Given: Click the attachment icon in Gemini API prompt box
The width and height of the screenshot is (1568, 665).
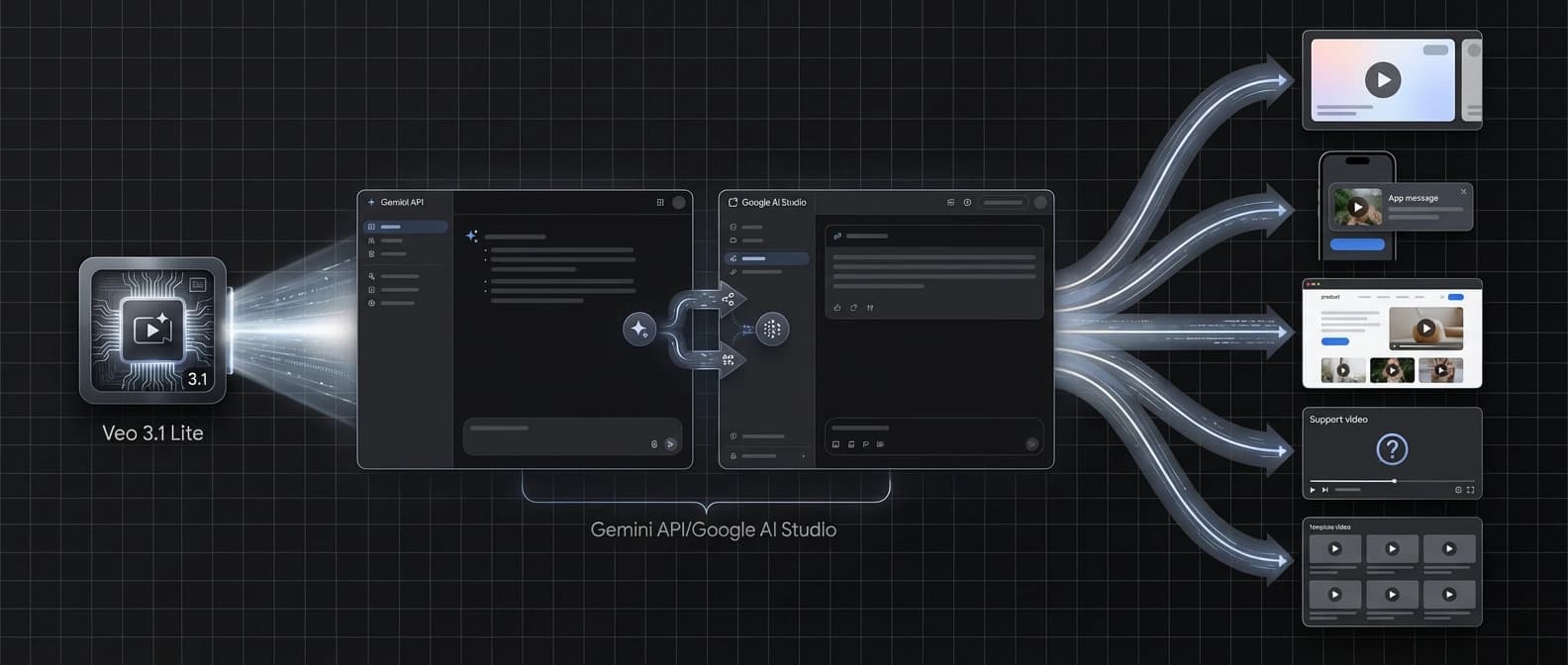Looking at the screenshot, I should [654, 444].
